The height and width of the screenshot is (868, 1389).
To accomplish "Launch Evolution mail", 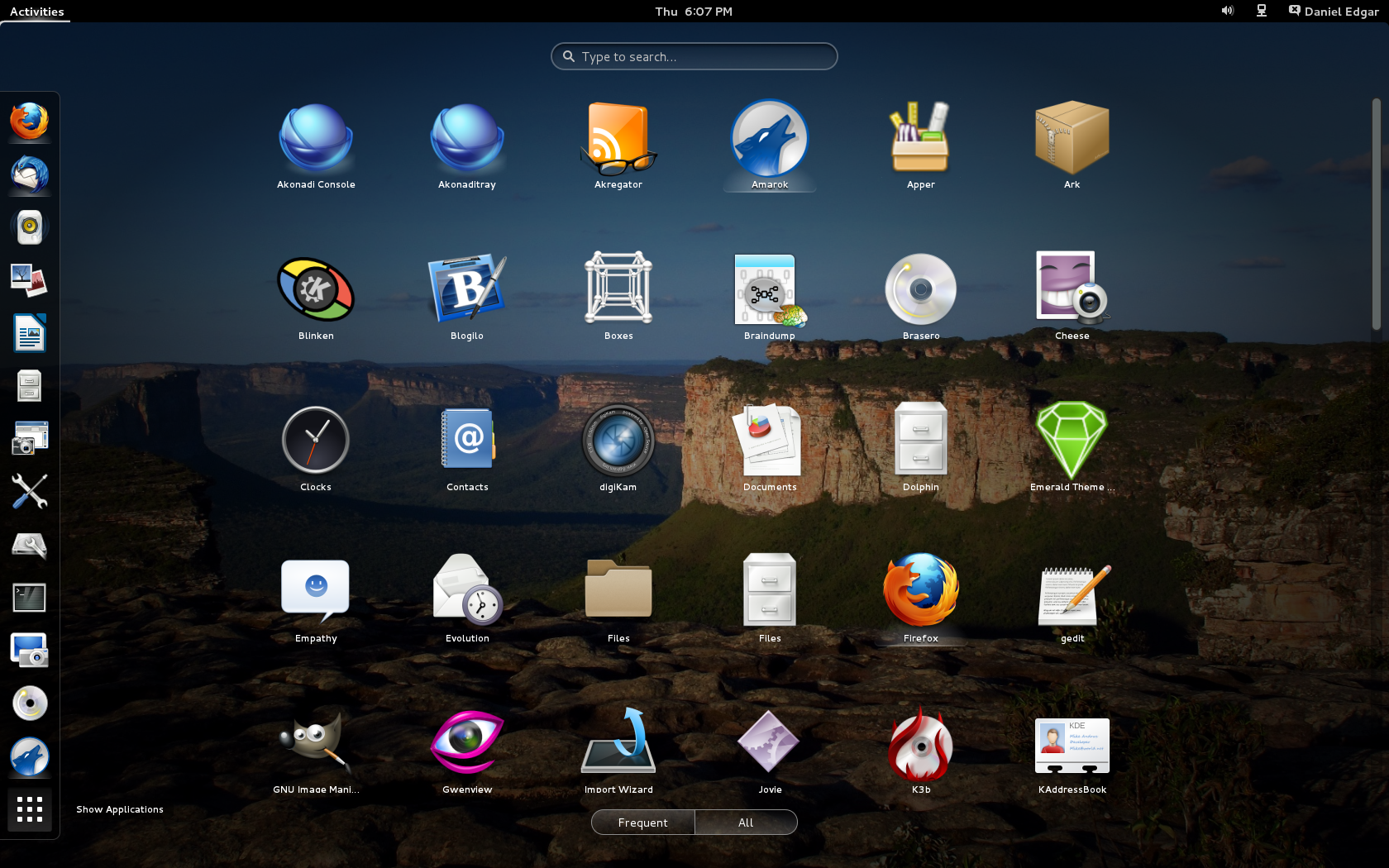I will (467, 599).
